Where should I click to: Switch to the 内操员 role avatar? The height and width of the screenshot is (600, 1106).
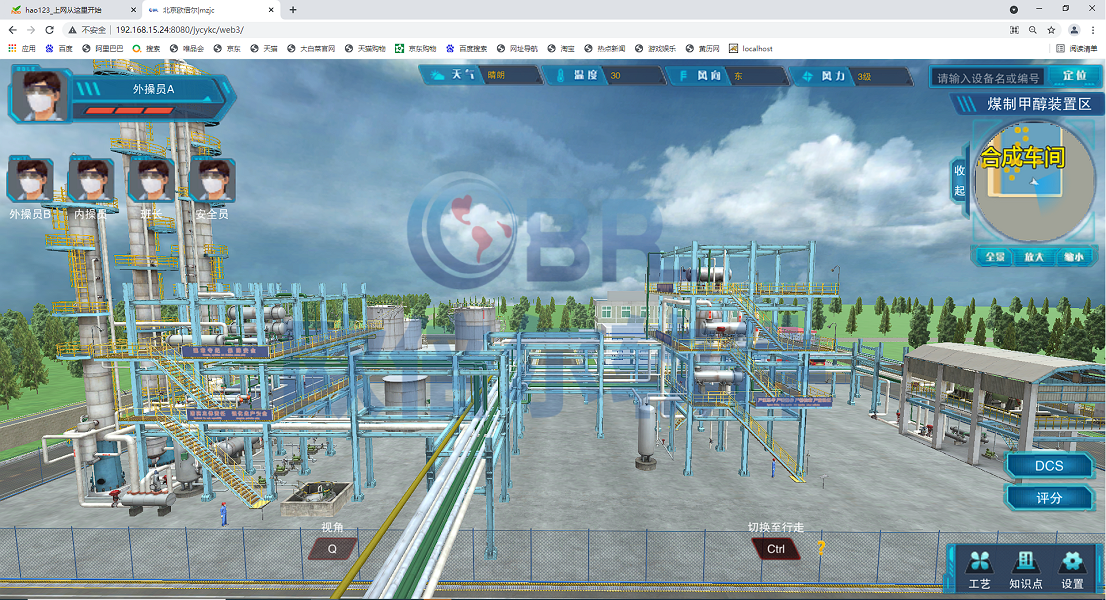coord(91,180)
